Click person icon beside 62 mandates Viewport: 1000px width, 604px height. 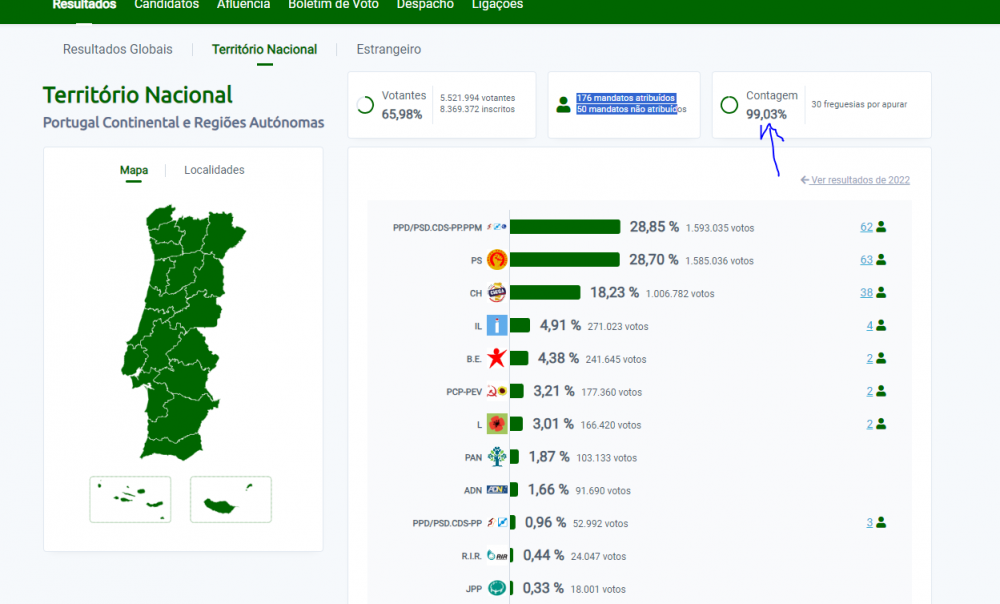click(881, 226)
